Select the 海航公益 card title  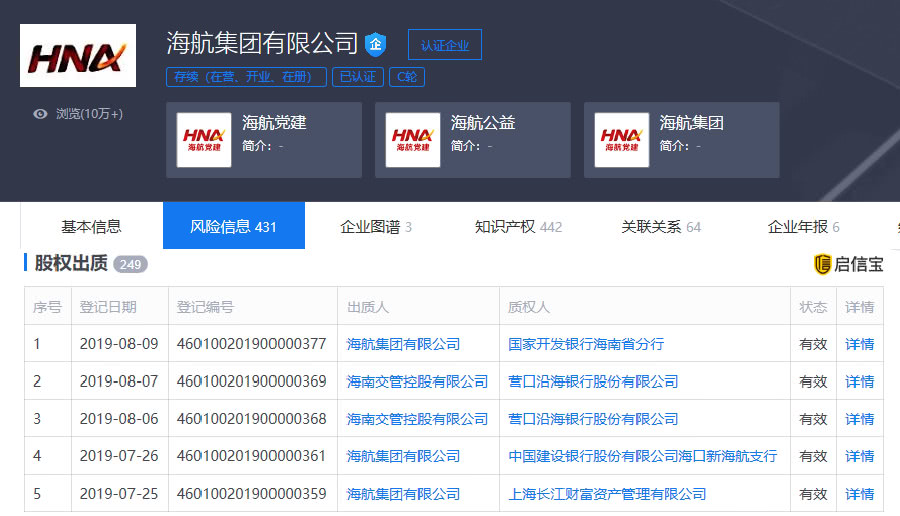[x=483, y=122]
